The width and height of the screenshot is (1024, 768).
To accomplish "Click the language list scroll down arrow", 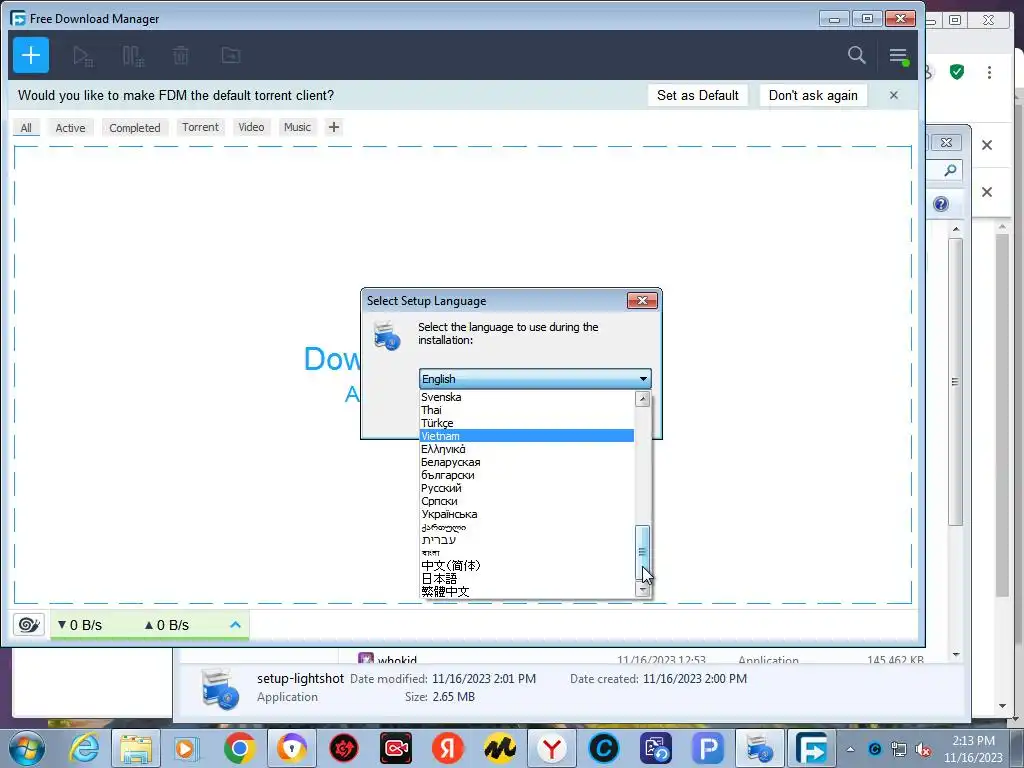I will click(x=643, y=590).
